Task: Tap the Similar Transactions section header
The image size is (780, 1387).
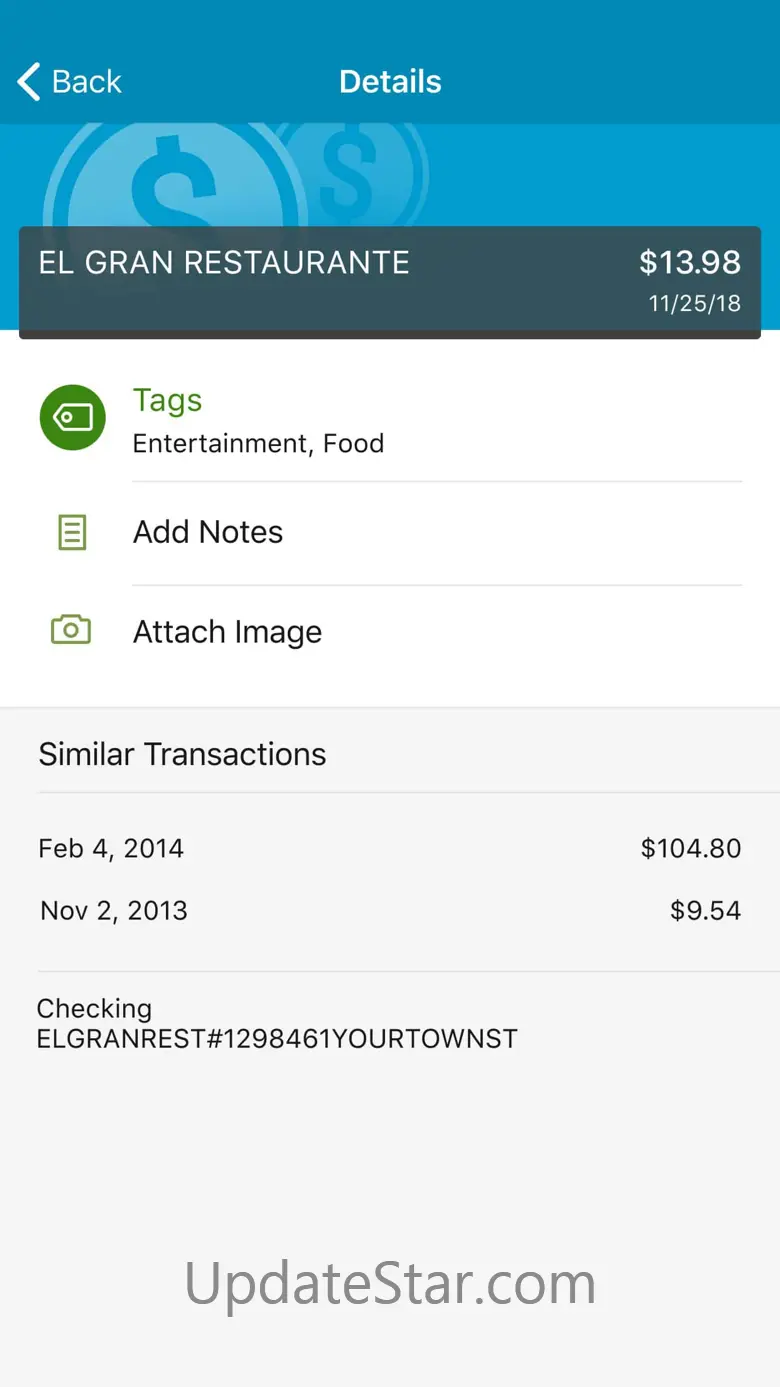Action: tap(182, 754)
